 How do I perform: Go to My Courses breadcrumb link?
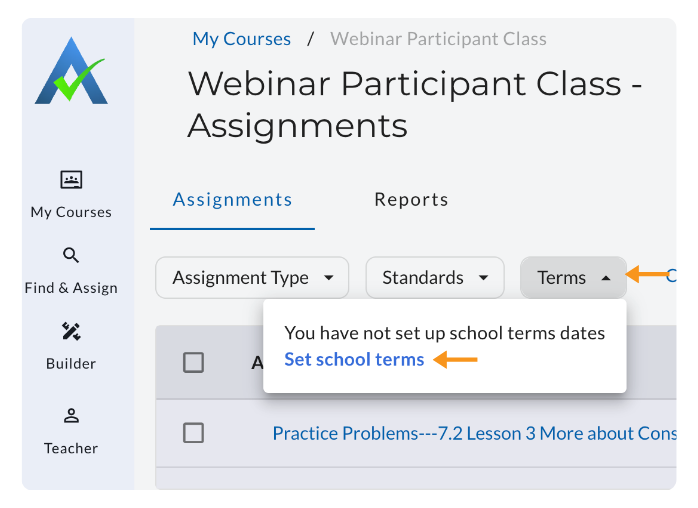point(241,39)
